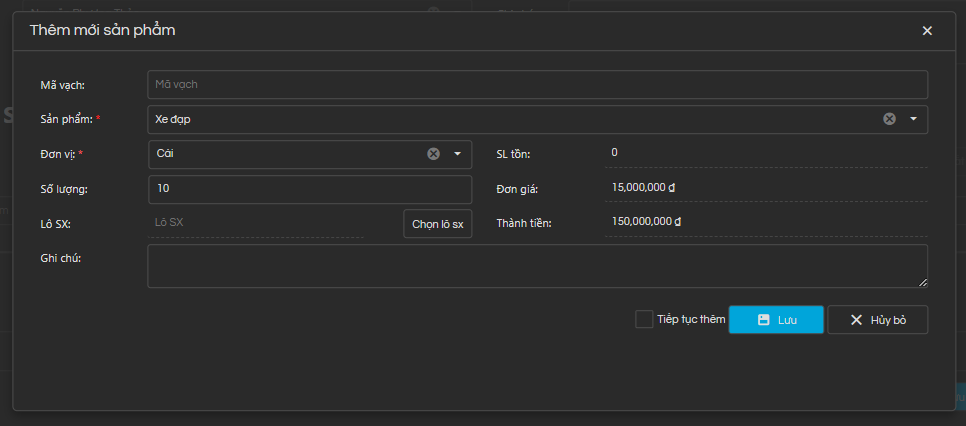The image size is (966, 426).
Task: Open the Đơn vị dropdown arrow
Action: (457, 154)
